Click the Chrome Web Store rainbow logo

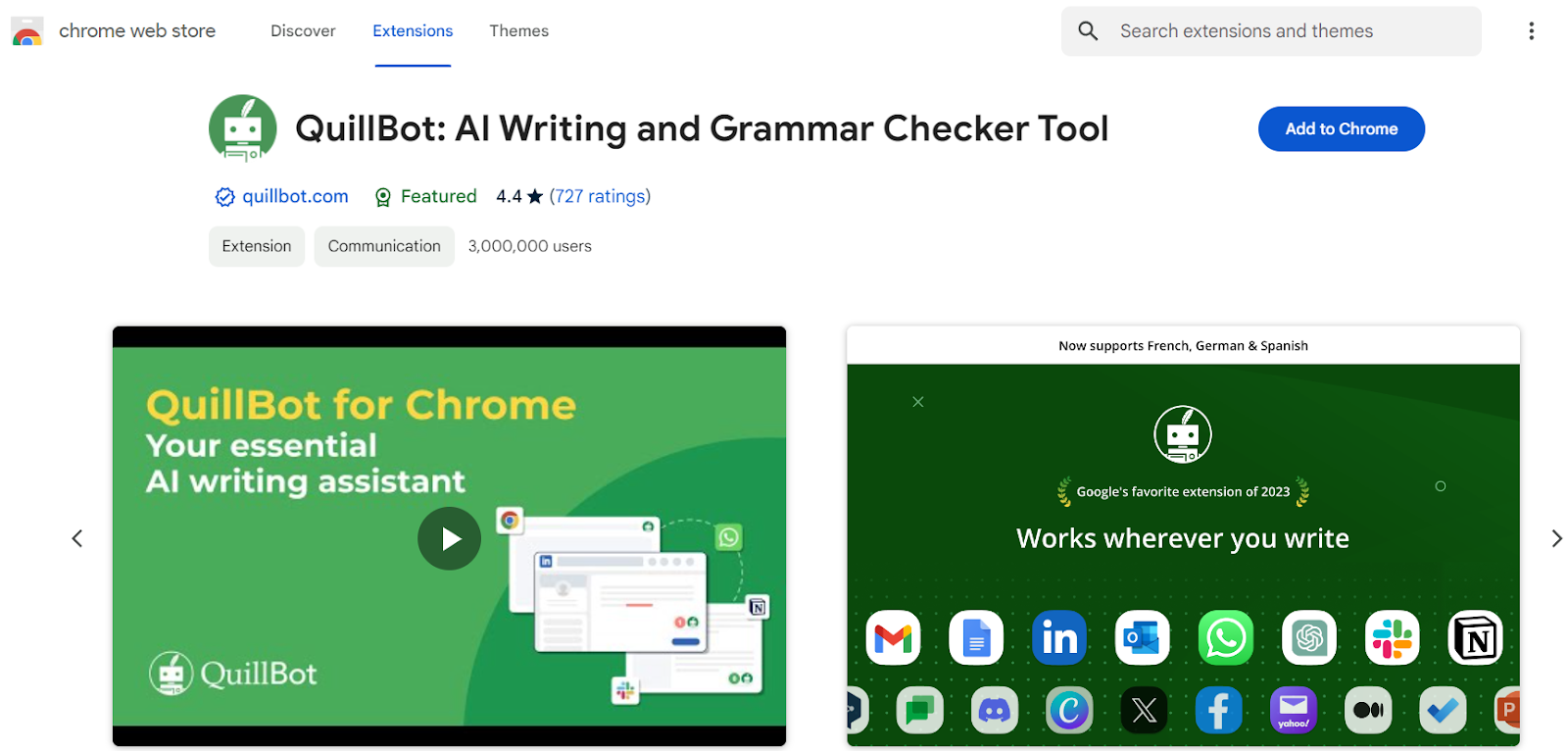(26, 31)
